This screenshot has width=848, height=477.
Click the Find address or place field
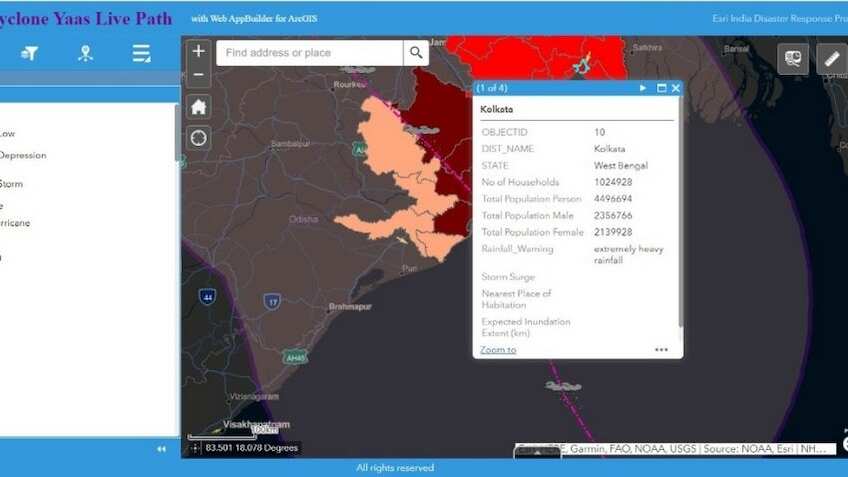coord(310,53)
